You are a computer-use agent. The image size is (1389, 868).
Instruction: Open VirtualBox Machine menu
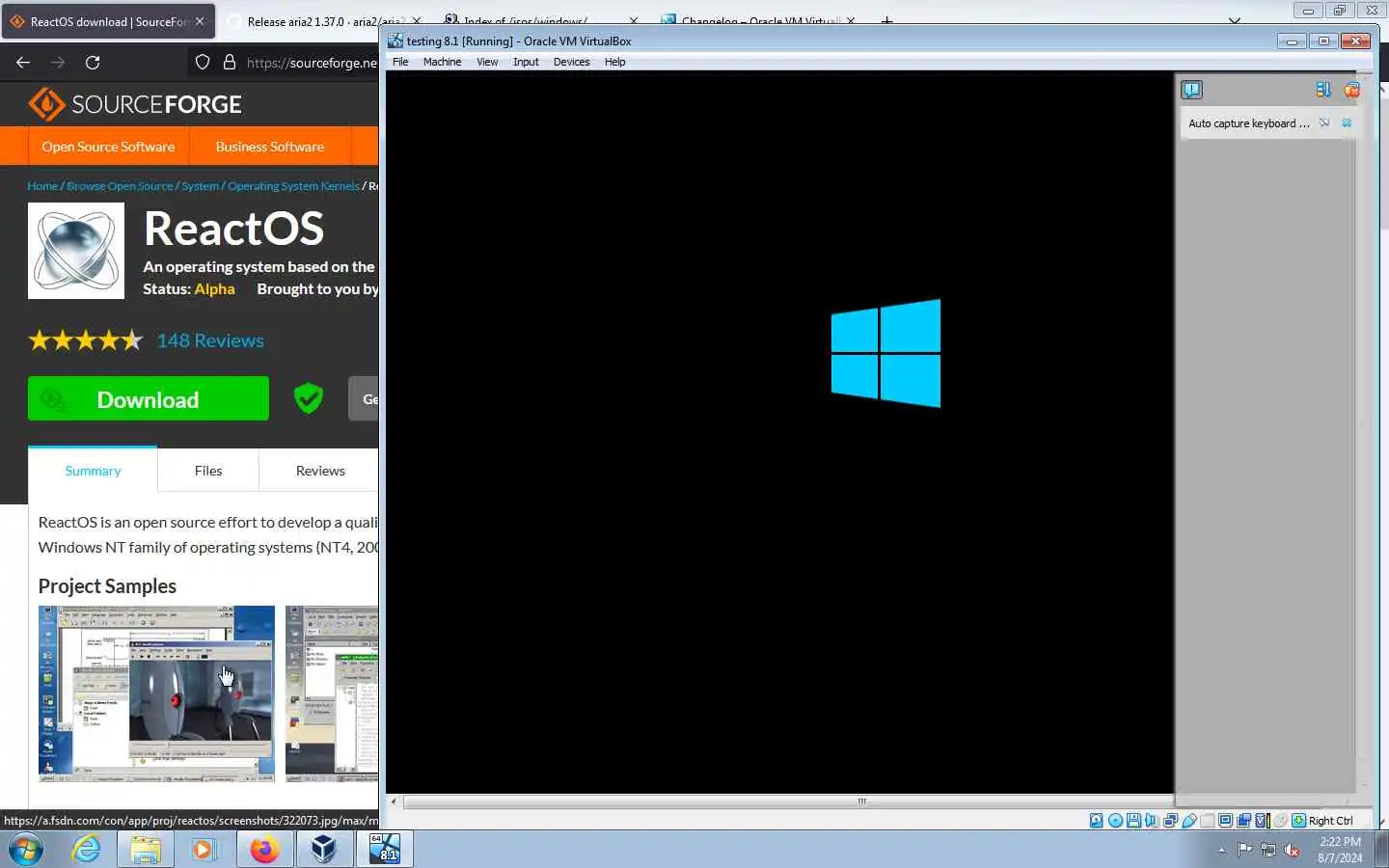pyautogui.click(x=442, y=62)
